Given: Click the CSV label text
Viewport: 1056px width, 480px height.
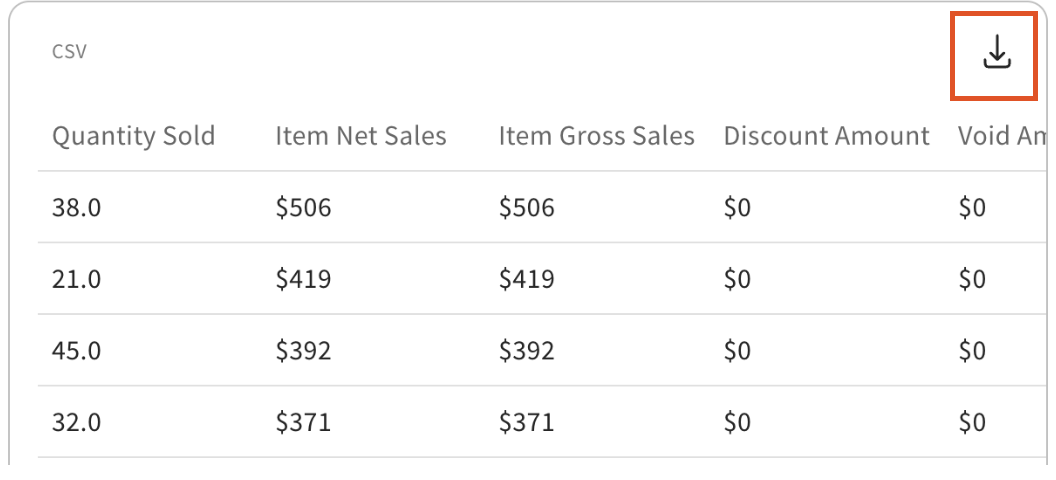Looking at the screenshot, I should coord(69,51).
